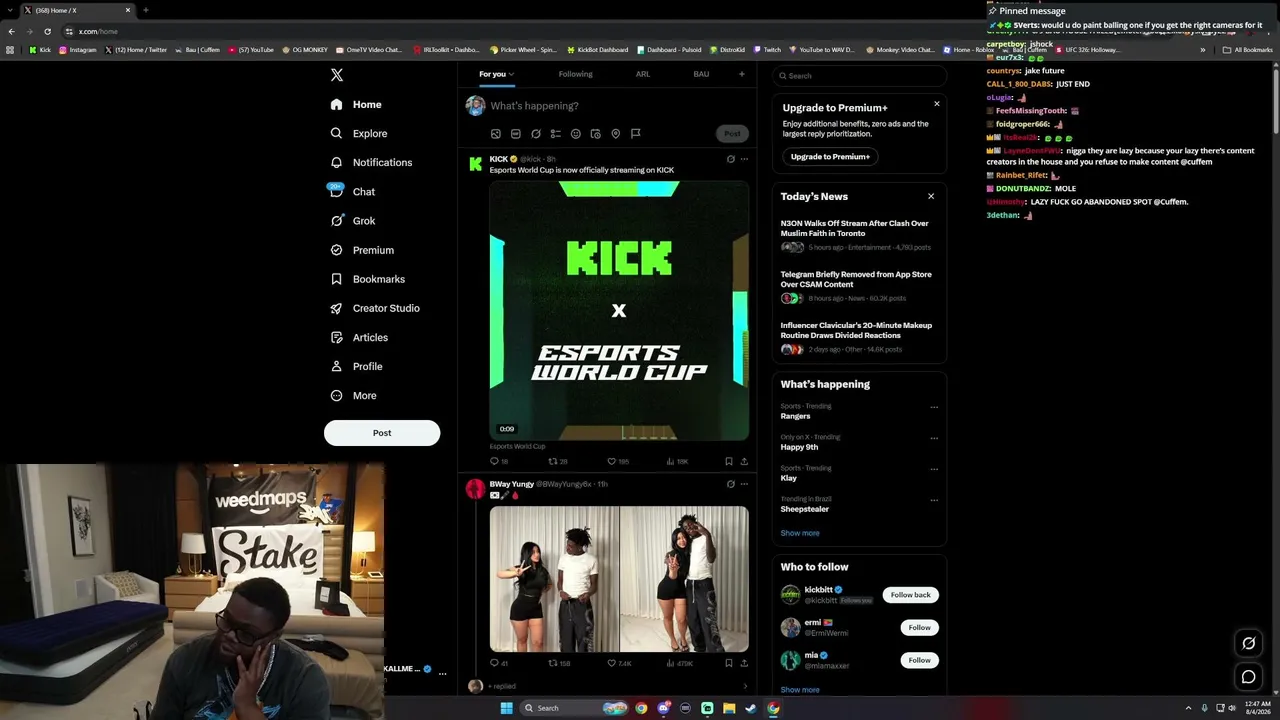1280x720 pixels.
Task: Ask Grok about the KICK post
Action: pyautogui.click(x=730, y=159)
